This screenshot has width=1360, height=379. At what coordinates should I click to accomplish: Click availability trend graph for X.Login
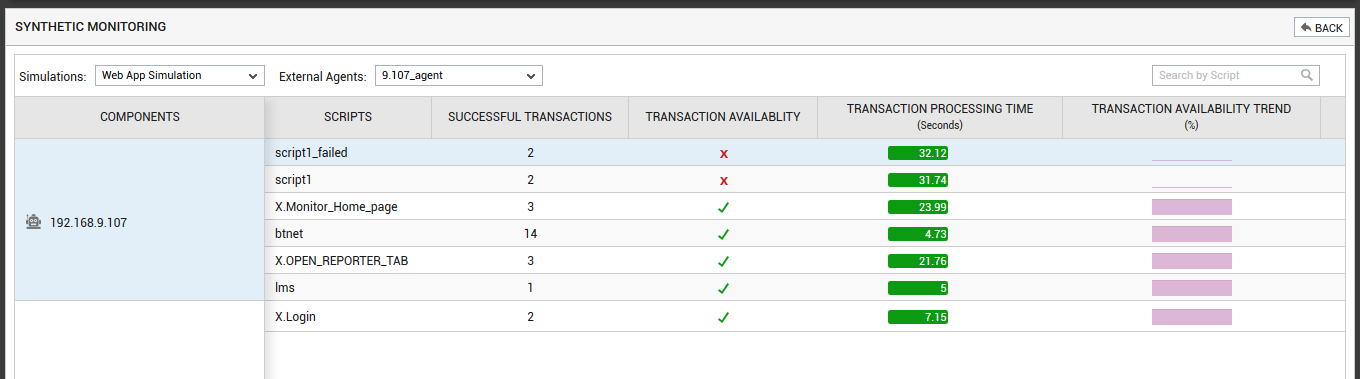point(1192,317)
